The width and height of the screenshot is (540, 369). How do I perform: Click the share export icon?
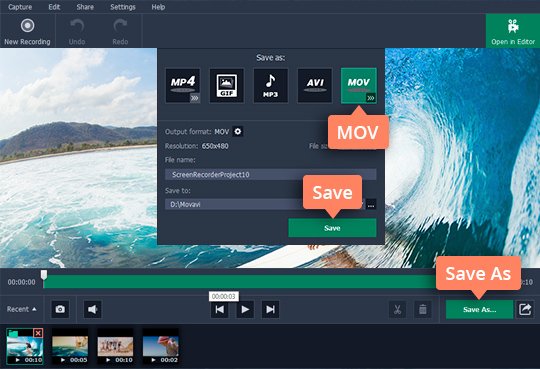point(525,309)
